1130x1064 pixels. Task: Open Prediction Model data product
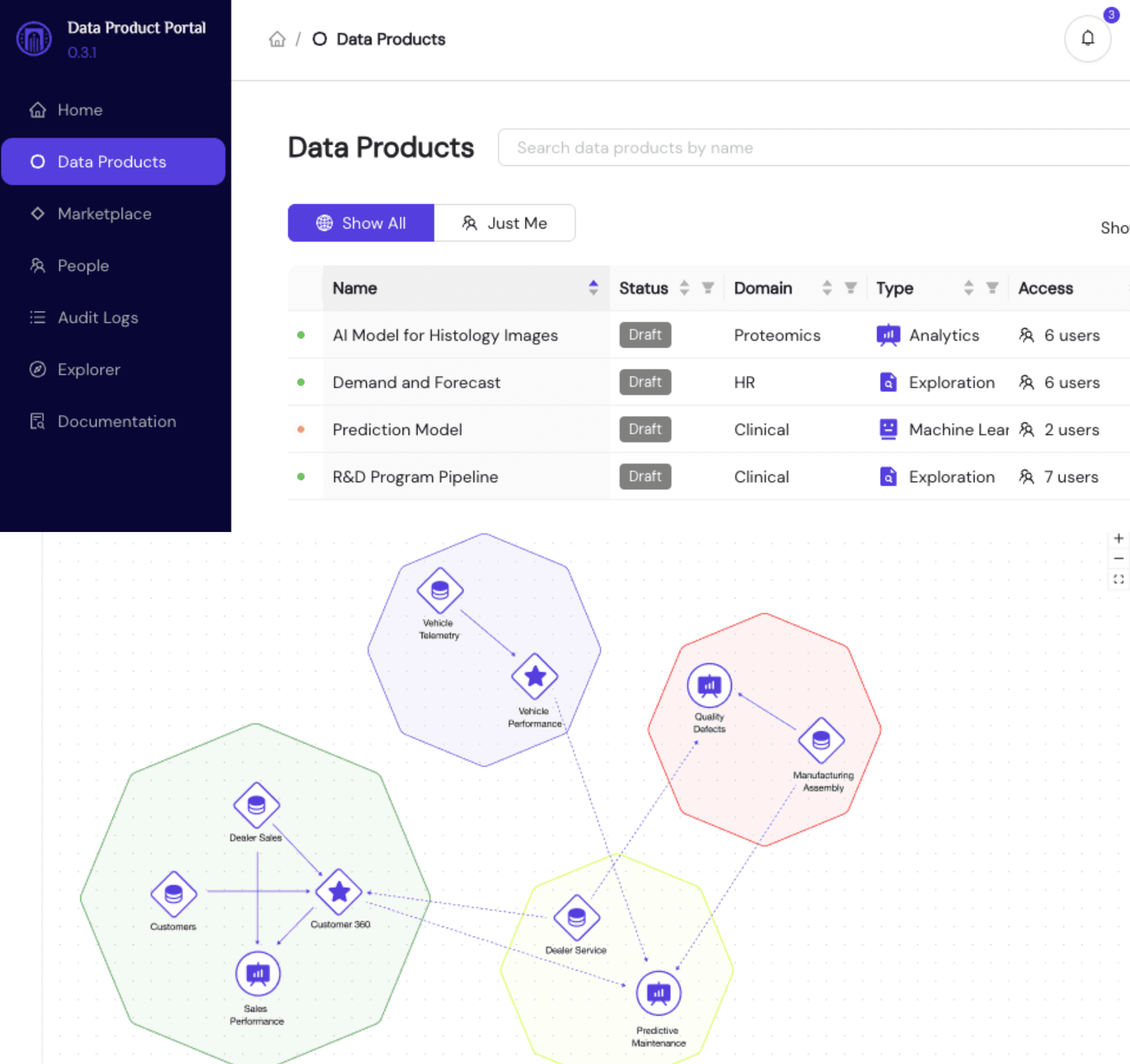click(397, 430)
